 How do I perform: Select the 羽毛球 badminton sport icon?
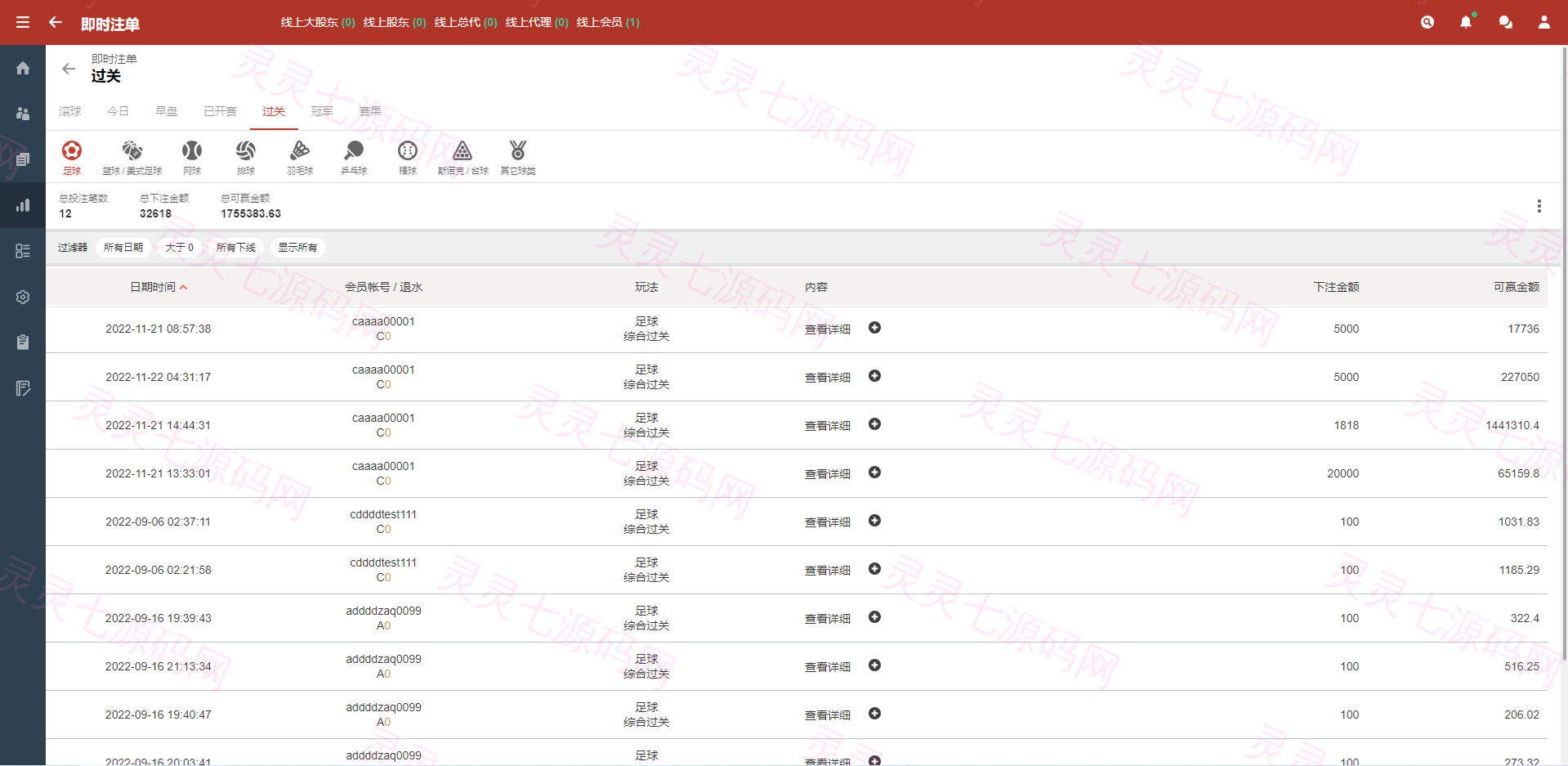(x=300, y=157)
